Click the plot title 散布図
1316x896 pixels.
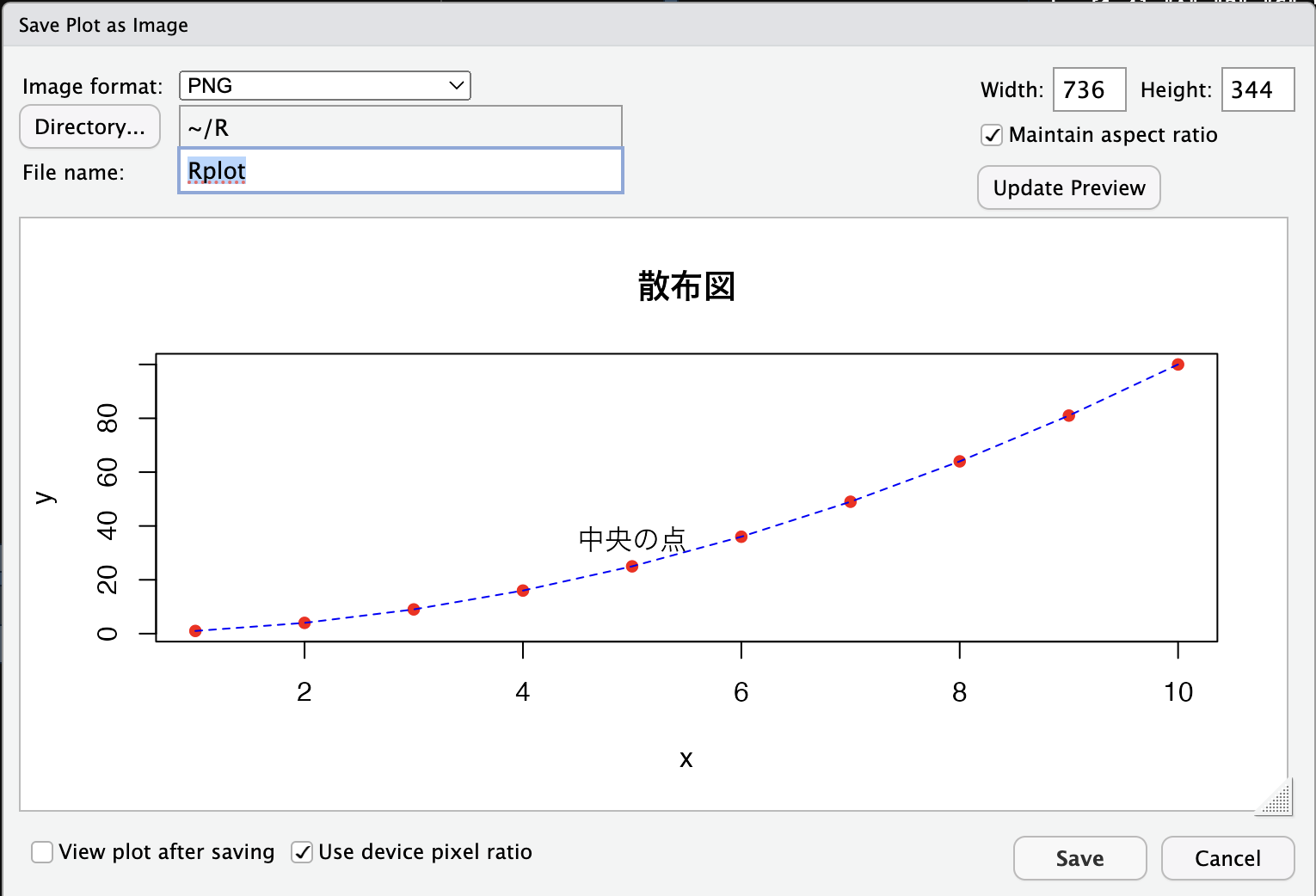[x=686, y=287]
